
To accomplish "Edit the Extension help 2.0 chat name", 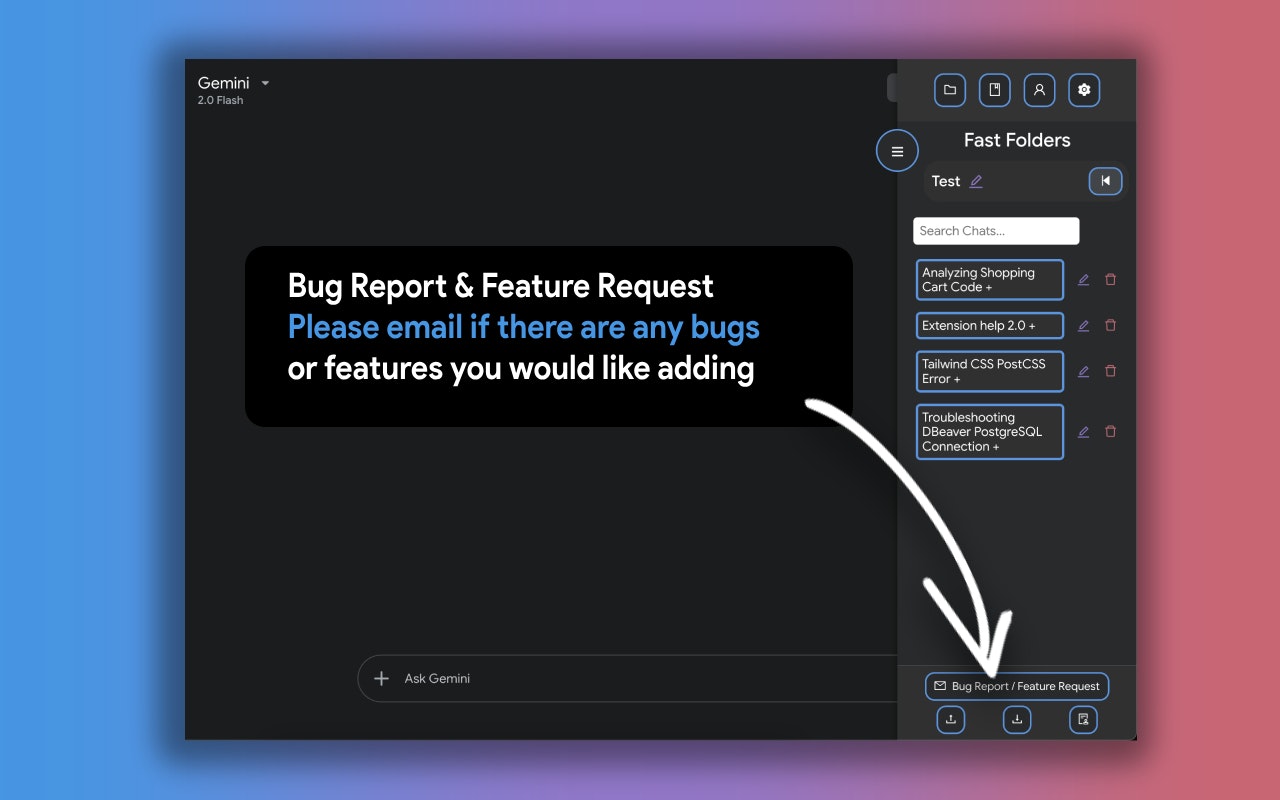I will [1083, 325].
